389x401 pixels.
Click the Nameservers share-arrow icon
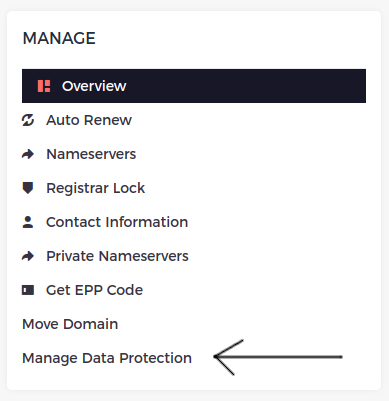point(28,154)
